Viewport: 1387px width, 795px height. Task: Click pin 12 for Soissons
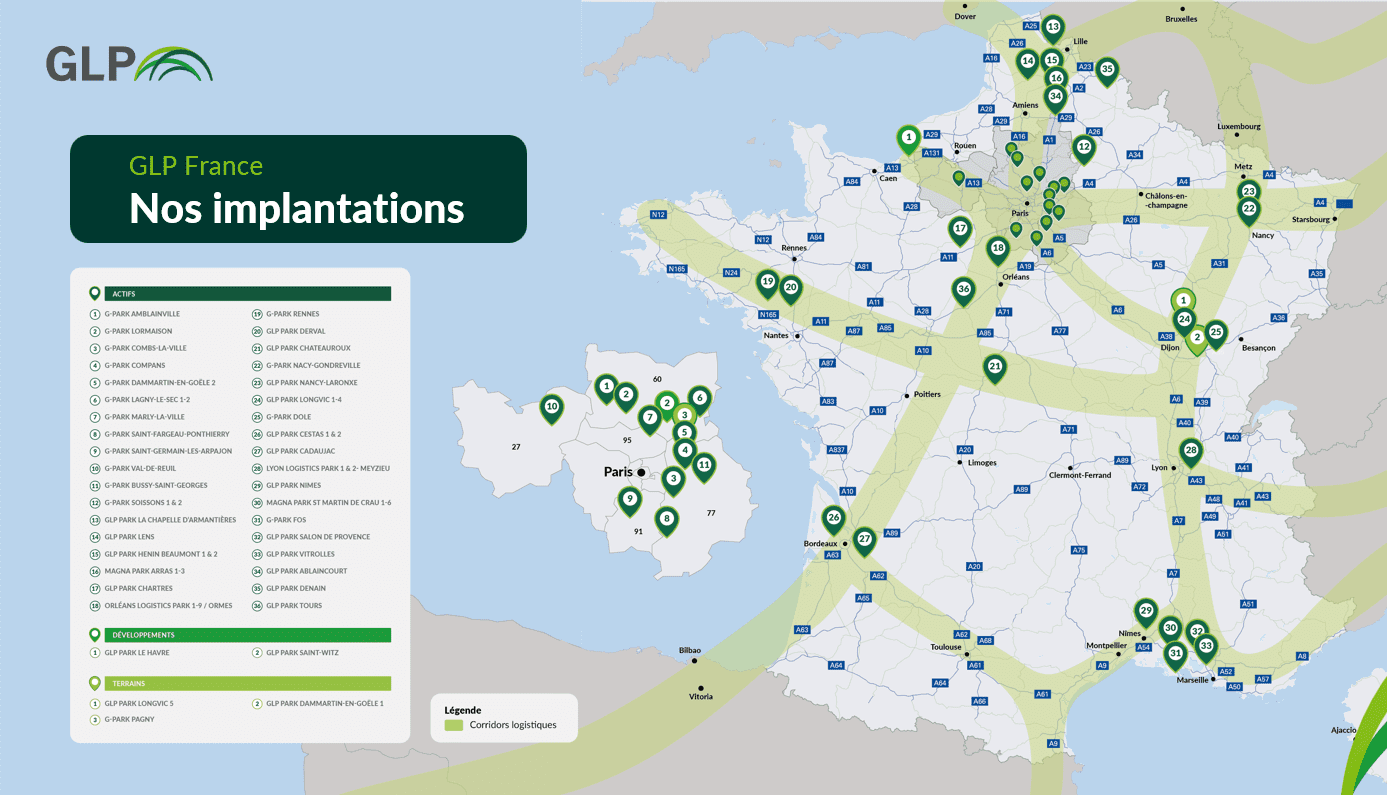1083,147
